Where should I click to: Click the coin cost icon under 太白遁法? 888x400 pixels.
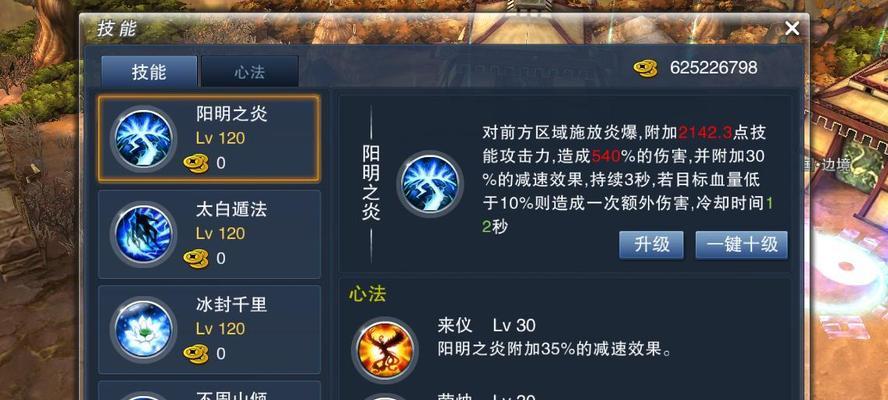pos(195,259)
